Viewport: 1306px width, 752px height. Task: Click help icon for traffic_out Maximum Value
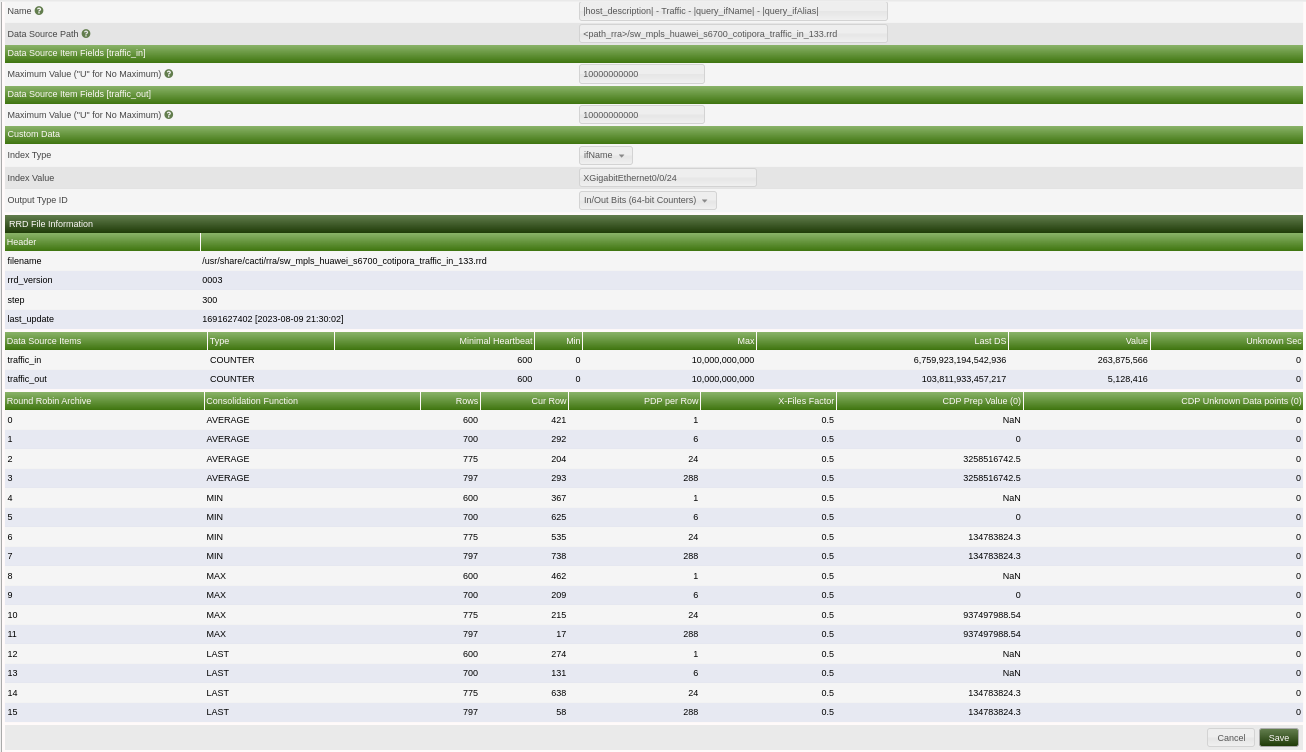click(x=169, y=115)
